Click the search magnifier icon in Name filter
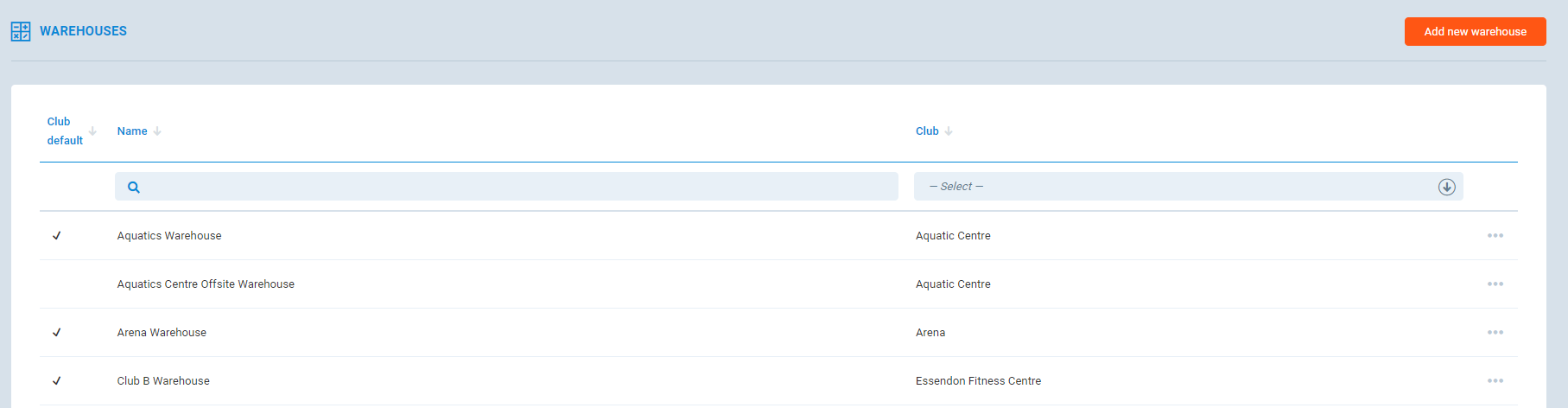This screenshot has width=1568, height=408. 134,187
